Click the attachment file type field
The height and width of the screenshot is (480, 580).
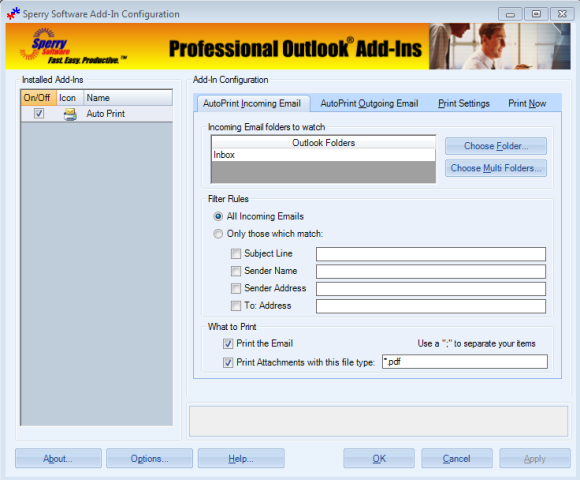465,362
